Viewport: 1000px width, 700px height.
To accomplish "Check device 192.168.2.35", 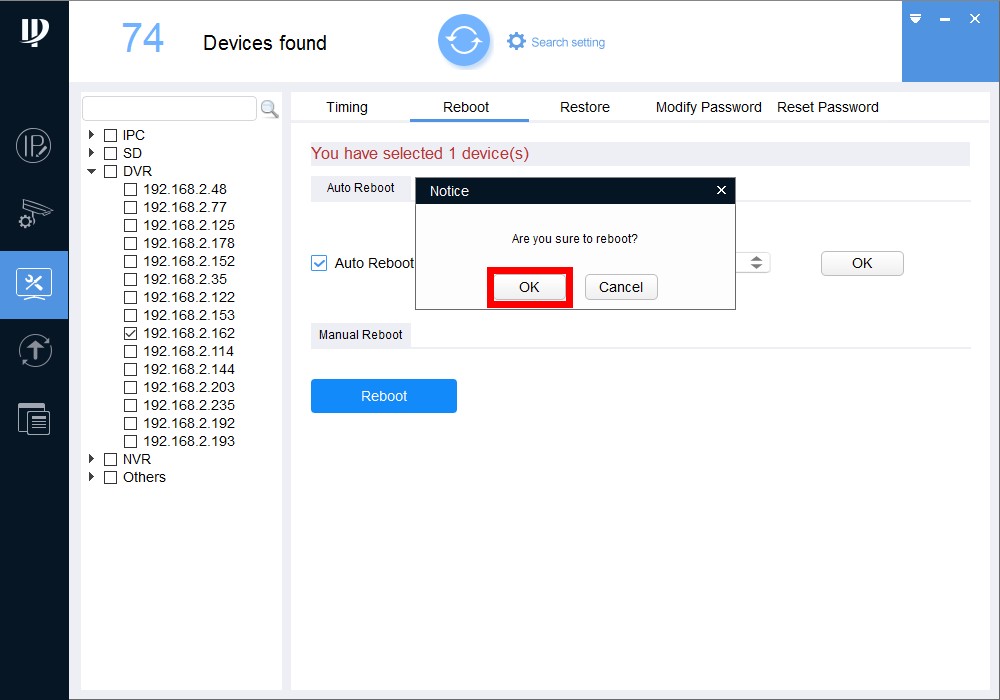I will 130,279.
